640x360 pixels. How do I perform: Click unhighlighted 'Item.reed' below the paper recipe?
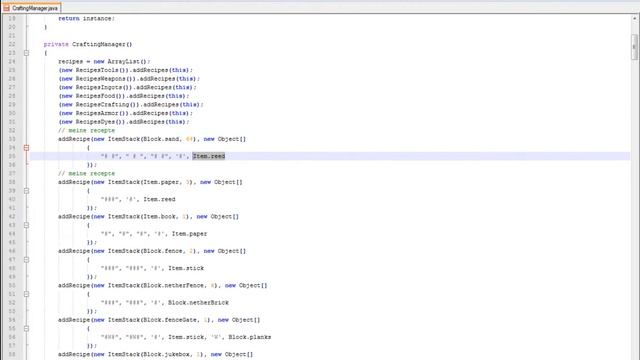point(159,199)
